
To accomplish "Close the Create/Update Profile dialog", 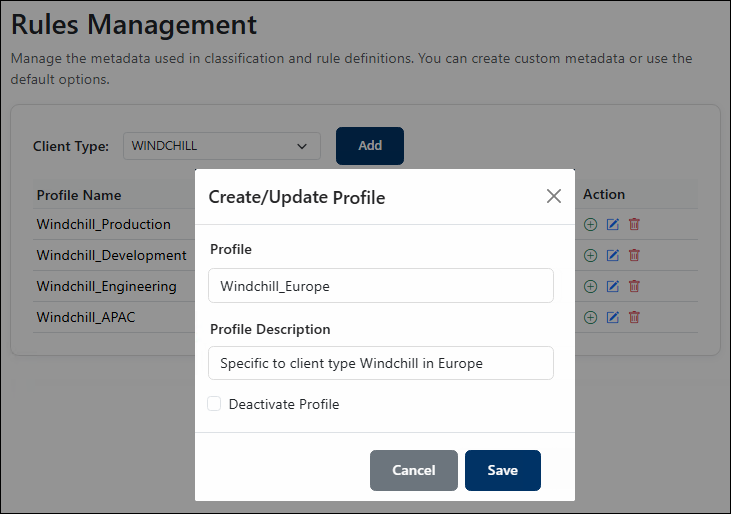I will pyautogui.click(x=553, y=196).
